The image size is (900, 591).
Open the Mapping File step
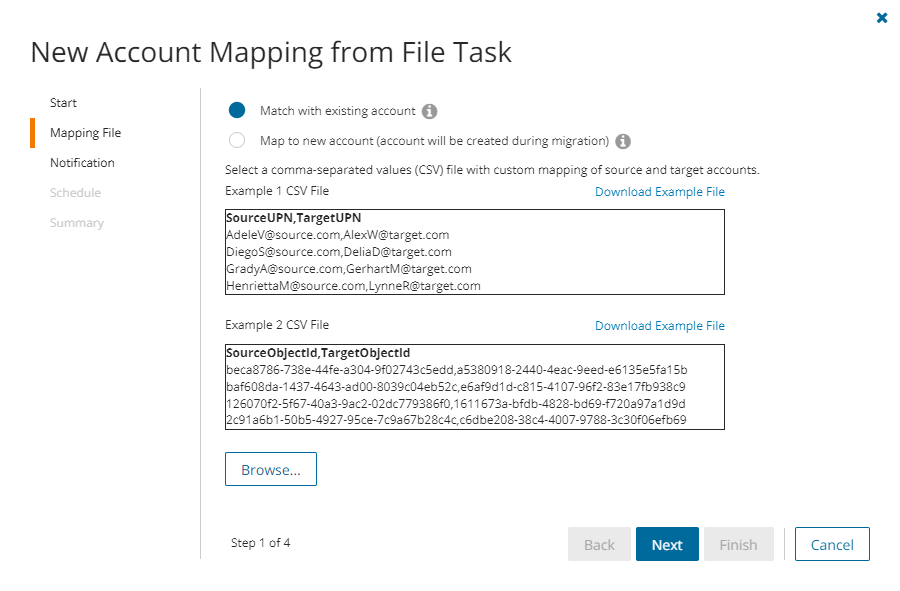pyautogui.click(x=85, y=133)
